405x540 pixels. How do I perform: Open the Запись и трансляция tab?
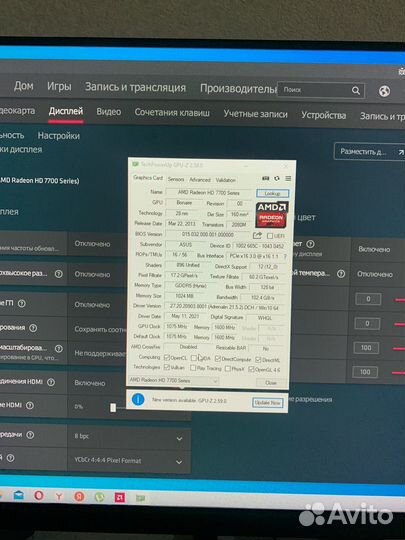click(135, 87)
